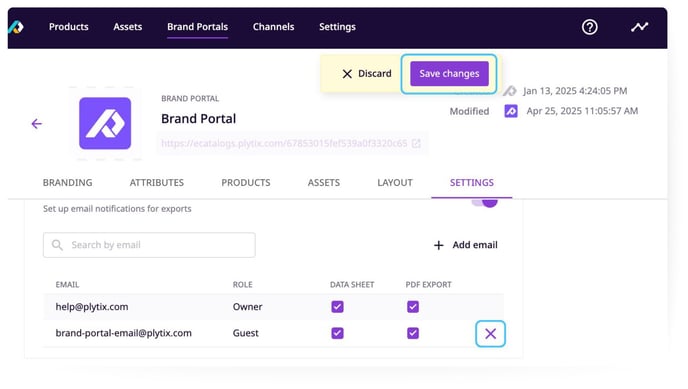Click the search magnifier icon
Screen dimensions: 688x389
(x=57, y=245)
